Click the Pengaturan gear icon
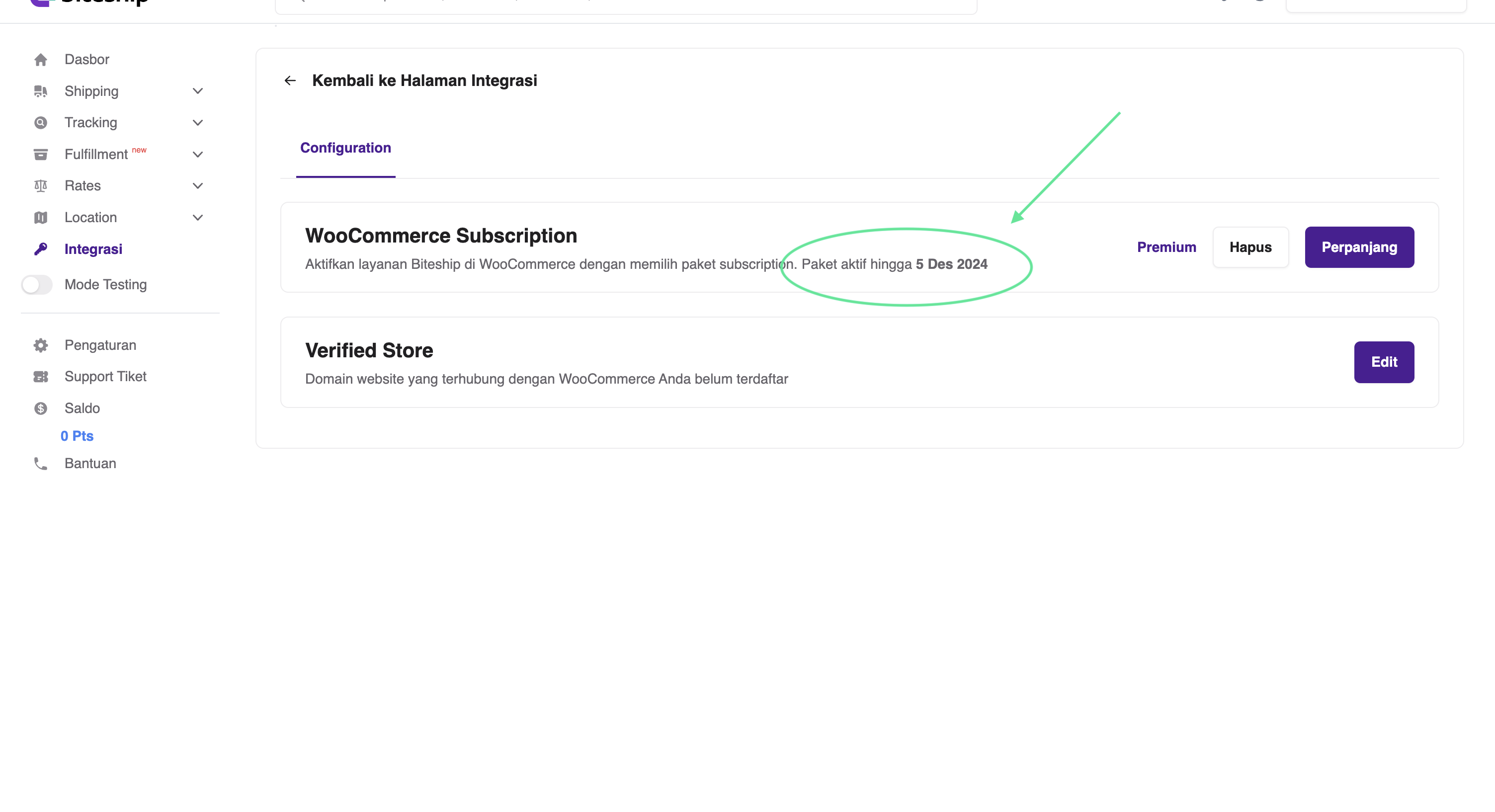The height and width of the screenshot is (812, 1495). tap(41, 345)
